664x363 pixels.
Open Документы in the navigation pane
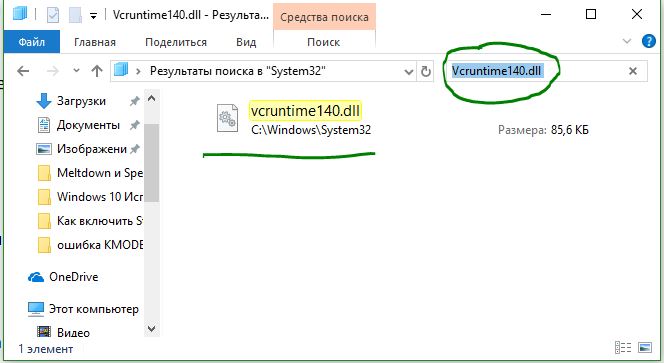(88, 125)
